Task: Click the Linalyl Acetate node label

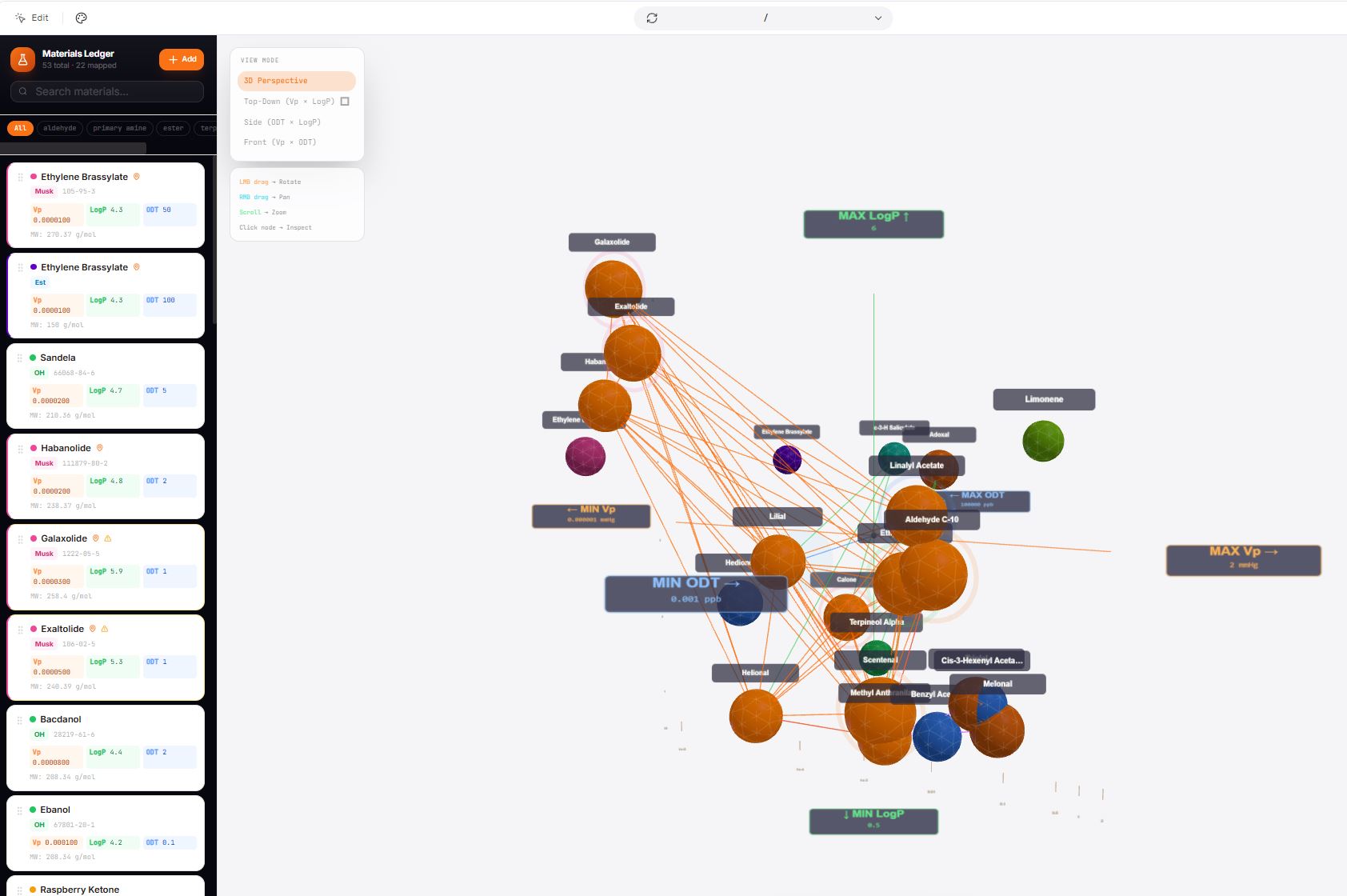Action: (917, 466)
